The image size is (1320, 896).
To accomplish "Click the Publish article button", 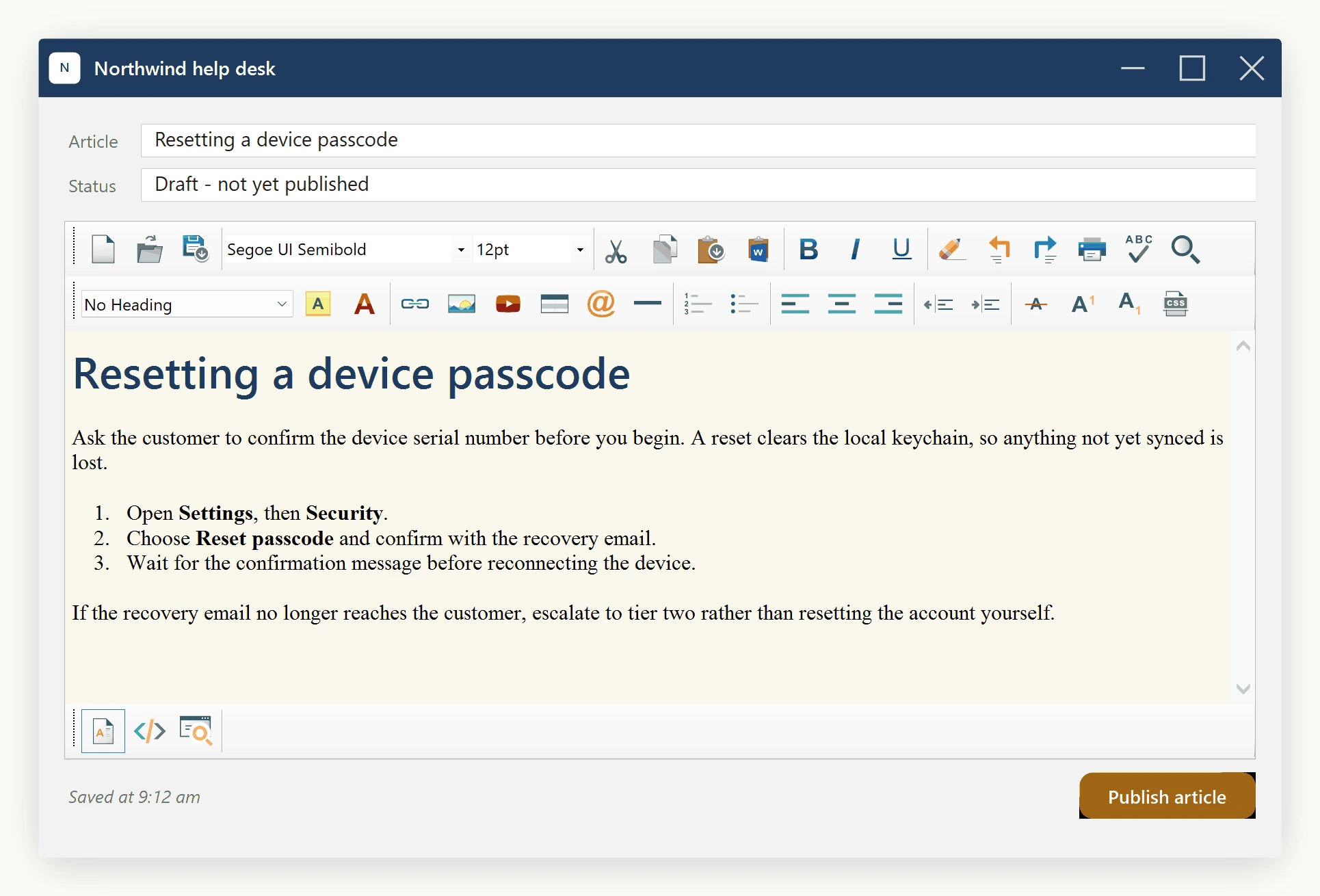I will (x=1167, y=796).
